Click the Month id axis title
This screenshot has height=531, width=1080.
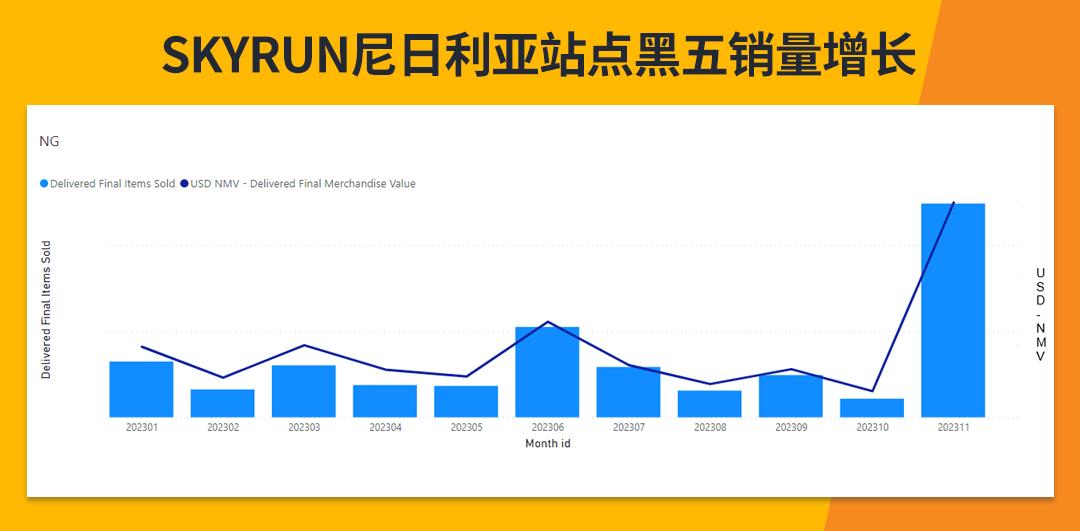[x=548, y=444]
